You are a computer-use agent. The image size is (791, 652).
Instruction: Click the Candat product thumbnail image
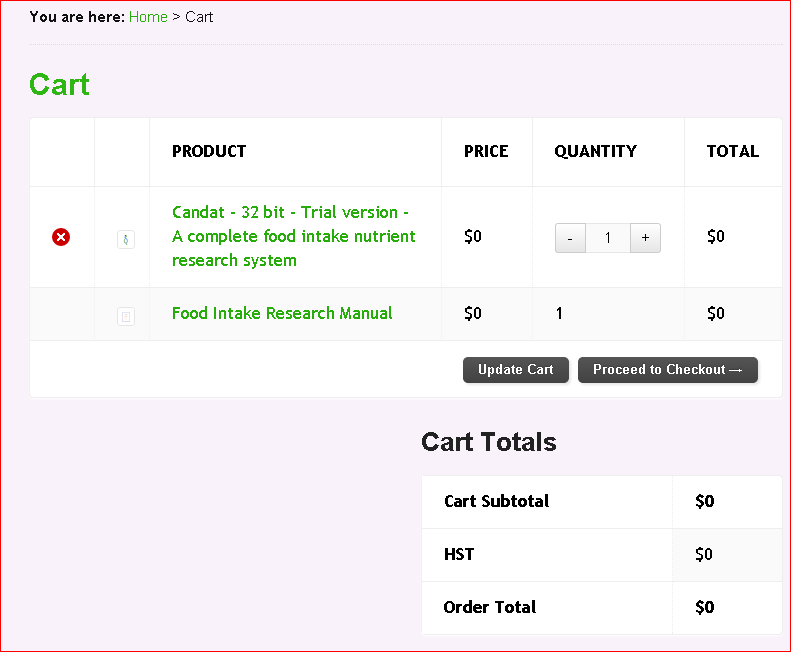125,239
